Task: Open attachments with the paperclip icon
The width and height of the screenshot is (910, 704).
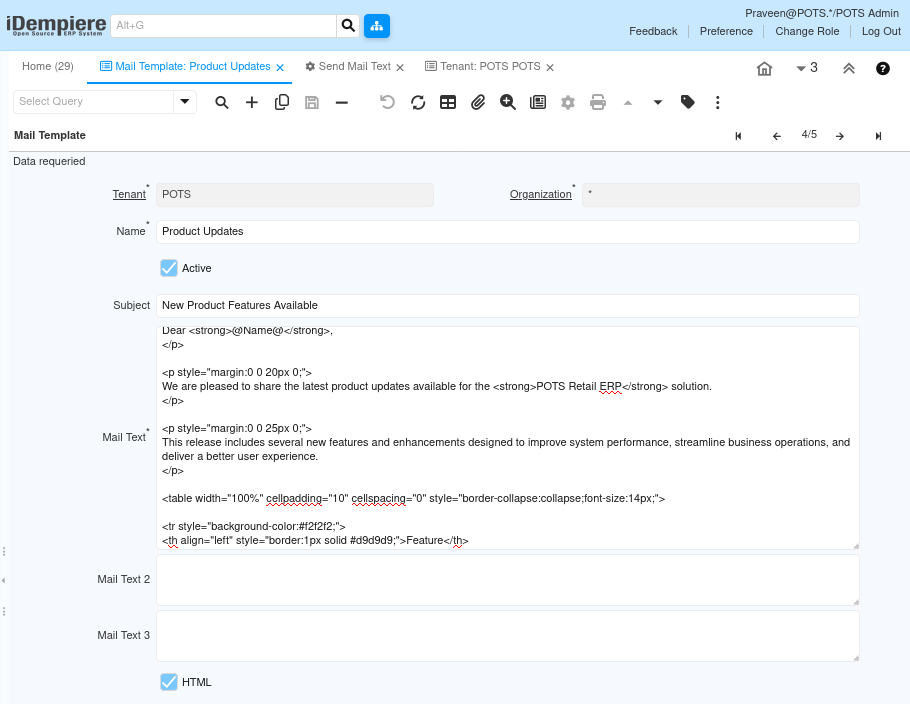Action: click(478, 103)
